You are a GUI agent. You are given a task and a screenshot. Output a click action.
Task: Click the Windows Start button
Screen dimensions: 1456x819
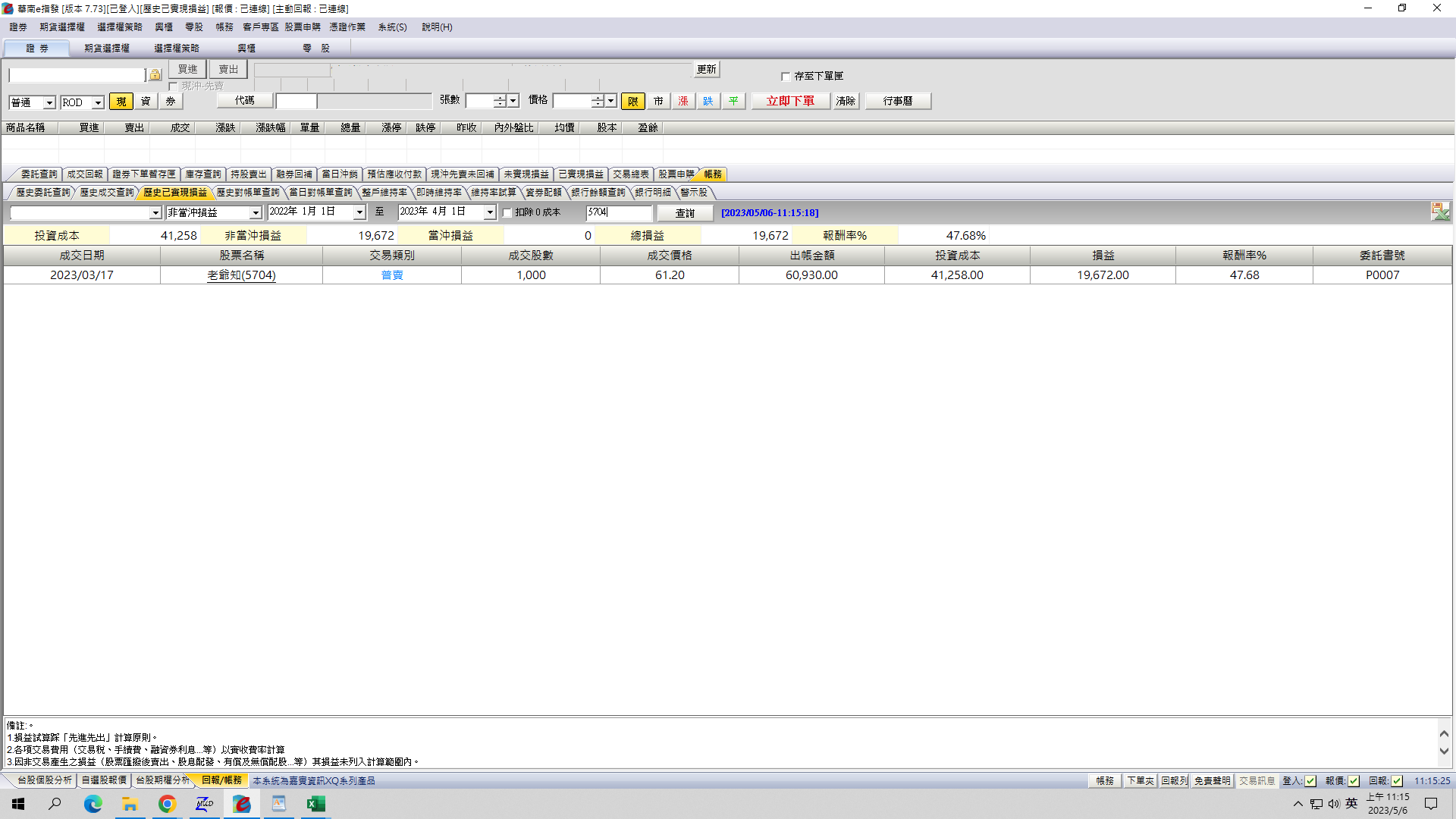18,804
